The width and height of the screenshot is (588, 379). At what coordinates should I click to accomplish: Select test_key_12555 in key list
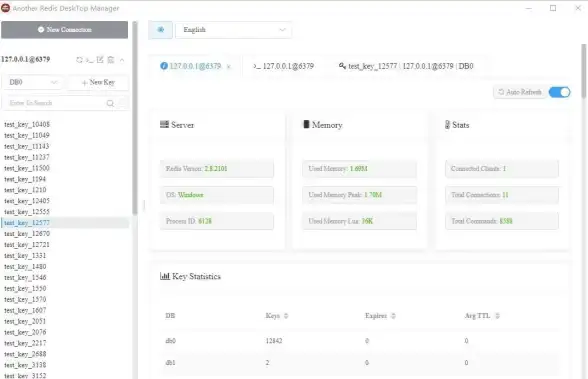tap(27, 212)
